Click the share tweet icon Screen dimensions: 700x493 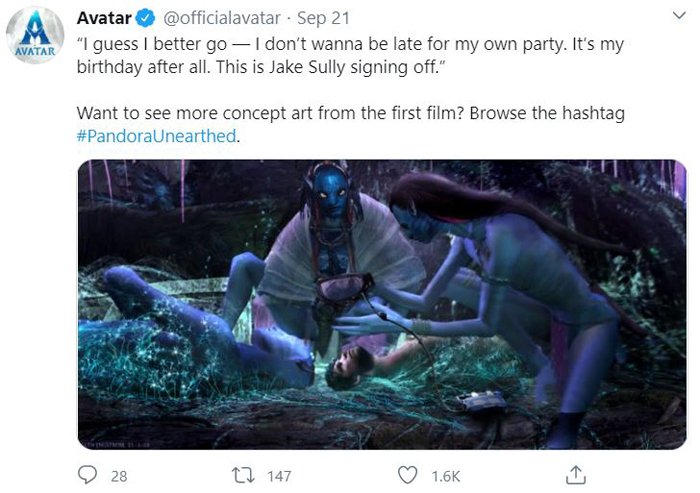point(576,474)
